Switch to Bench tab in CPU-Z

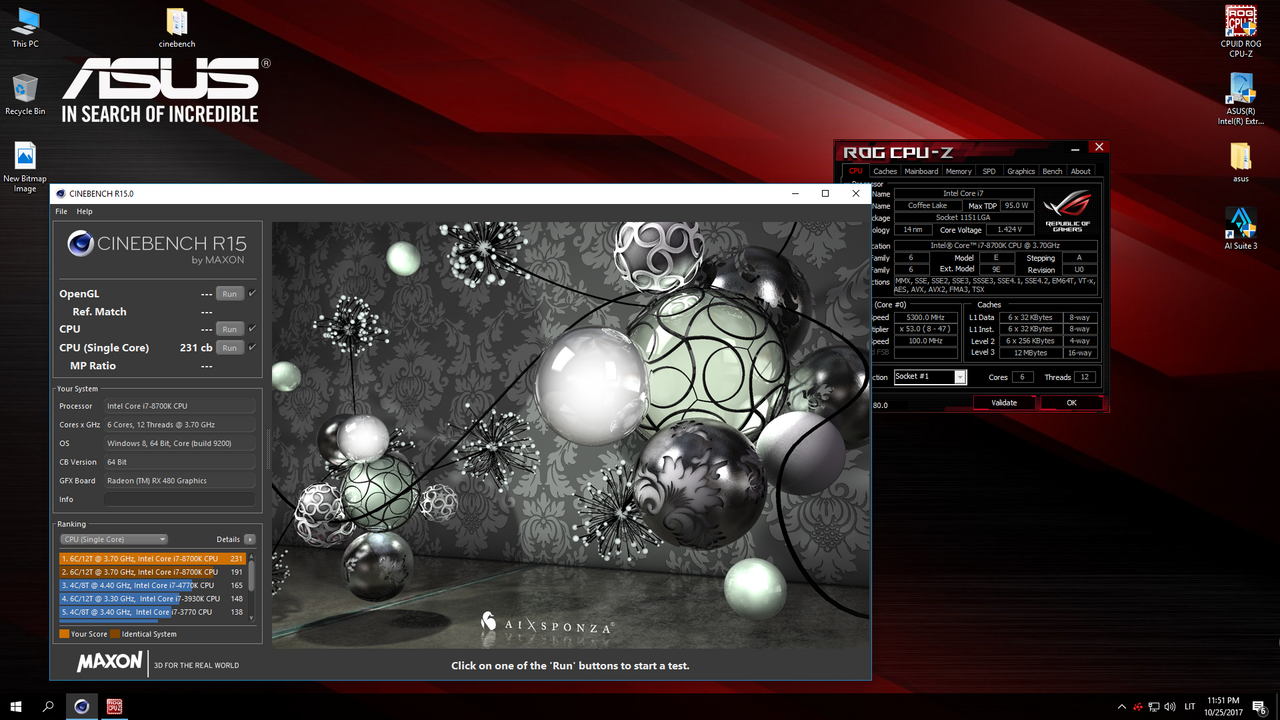point(1052,171)
